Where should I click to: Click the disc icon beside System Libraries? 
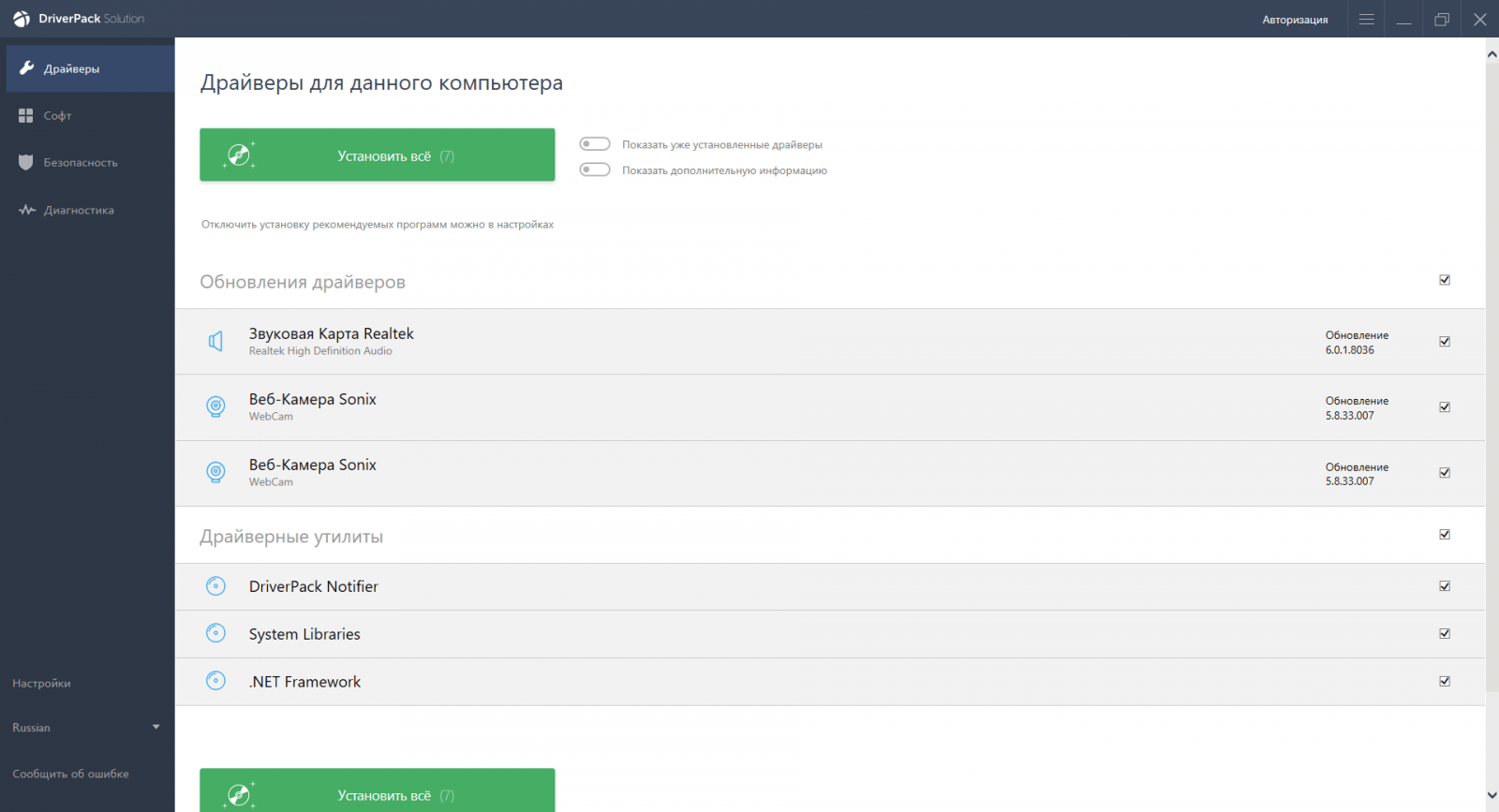click(215, 634)
